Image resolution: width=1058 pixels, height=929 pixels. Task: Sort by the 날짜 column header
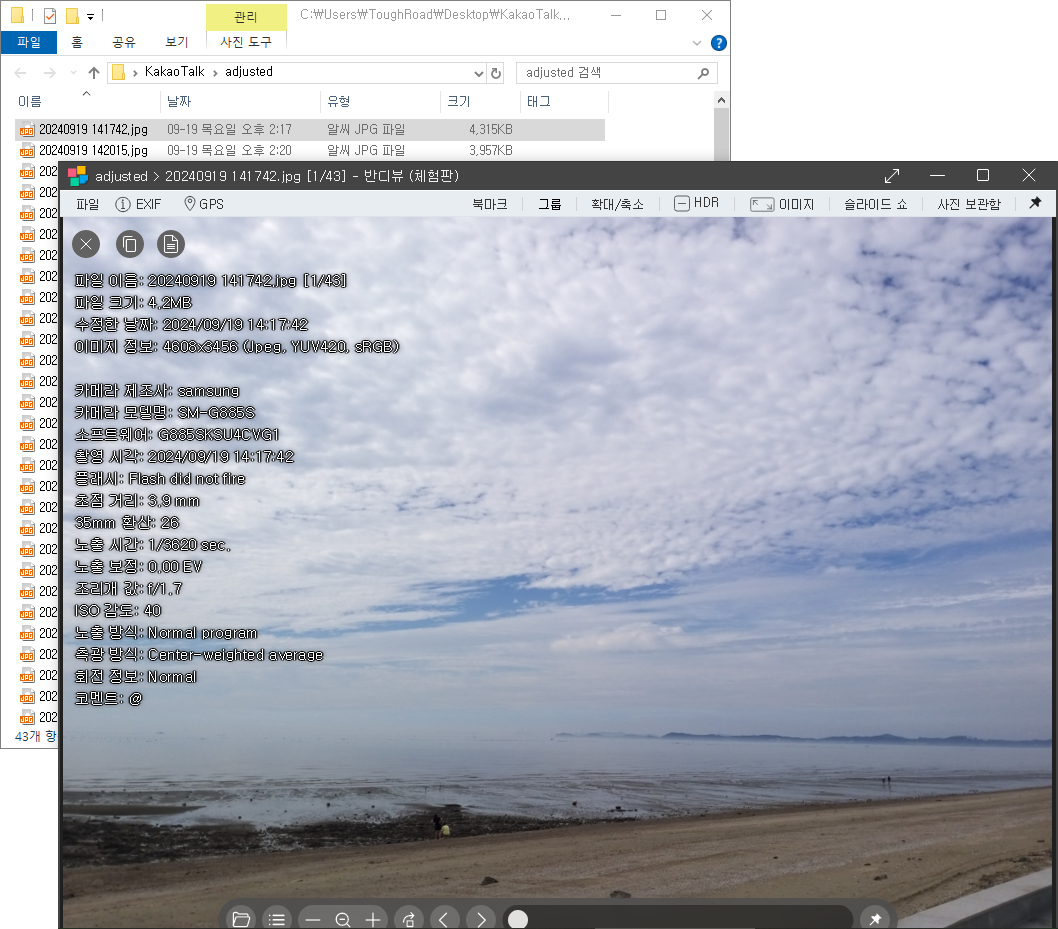click(240, 101)
